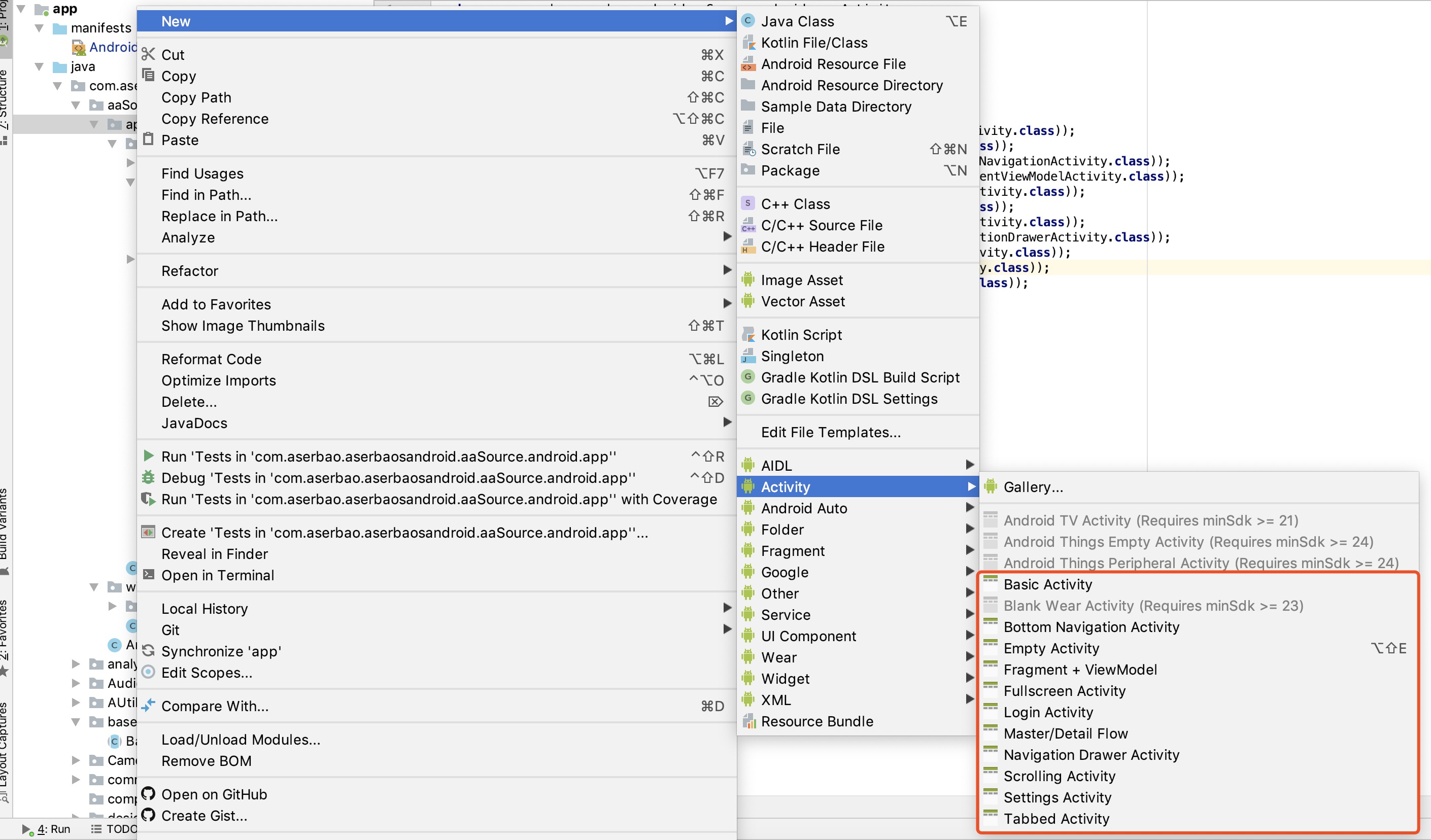Expand the Refactor submenu arrow
This screenshot has height=840, width=1431.
pos(728,270)
